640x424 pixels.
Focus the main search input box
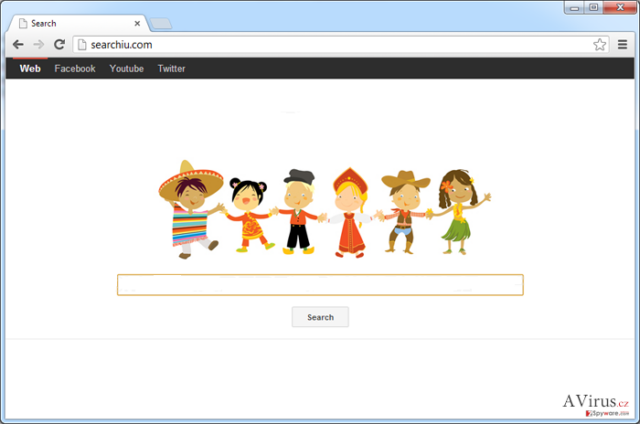click(x=320, y=285)
